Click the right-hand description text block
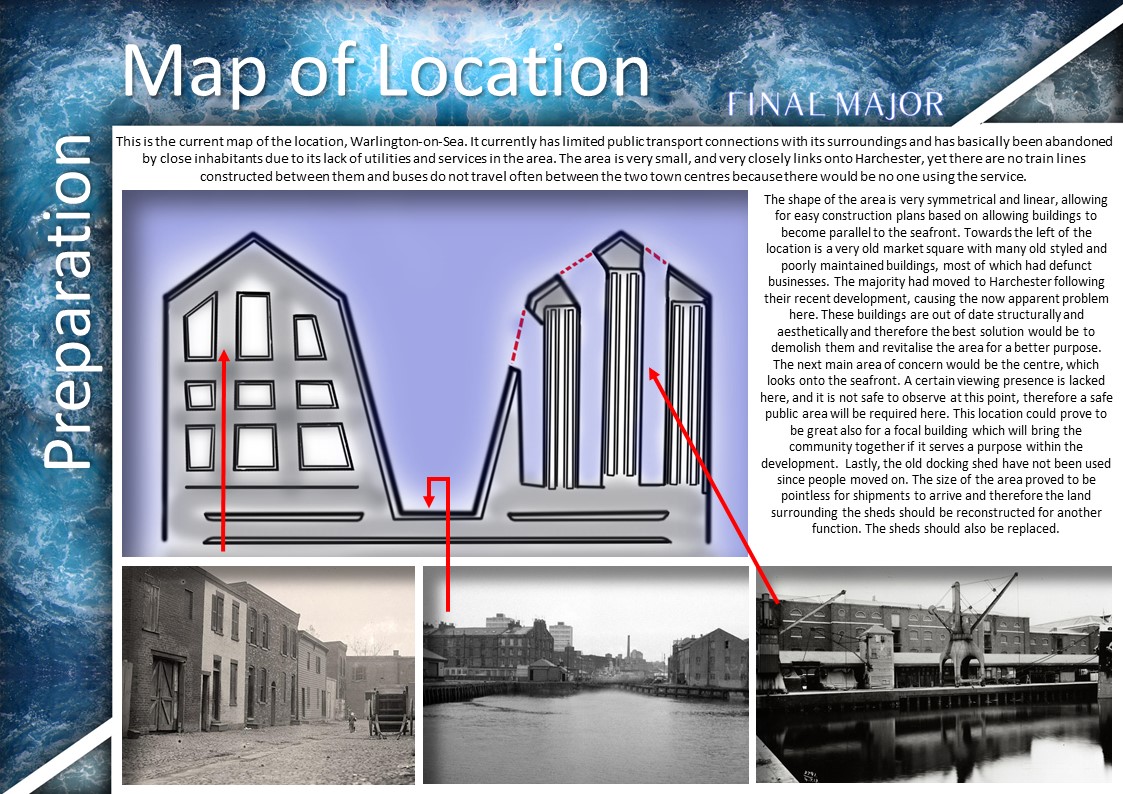Screen dimensions: 1123x794 tap(933, 365)
